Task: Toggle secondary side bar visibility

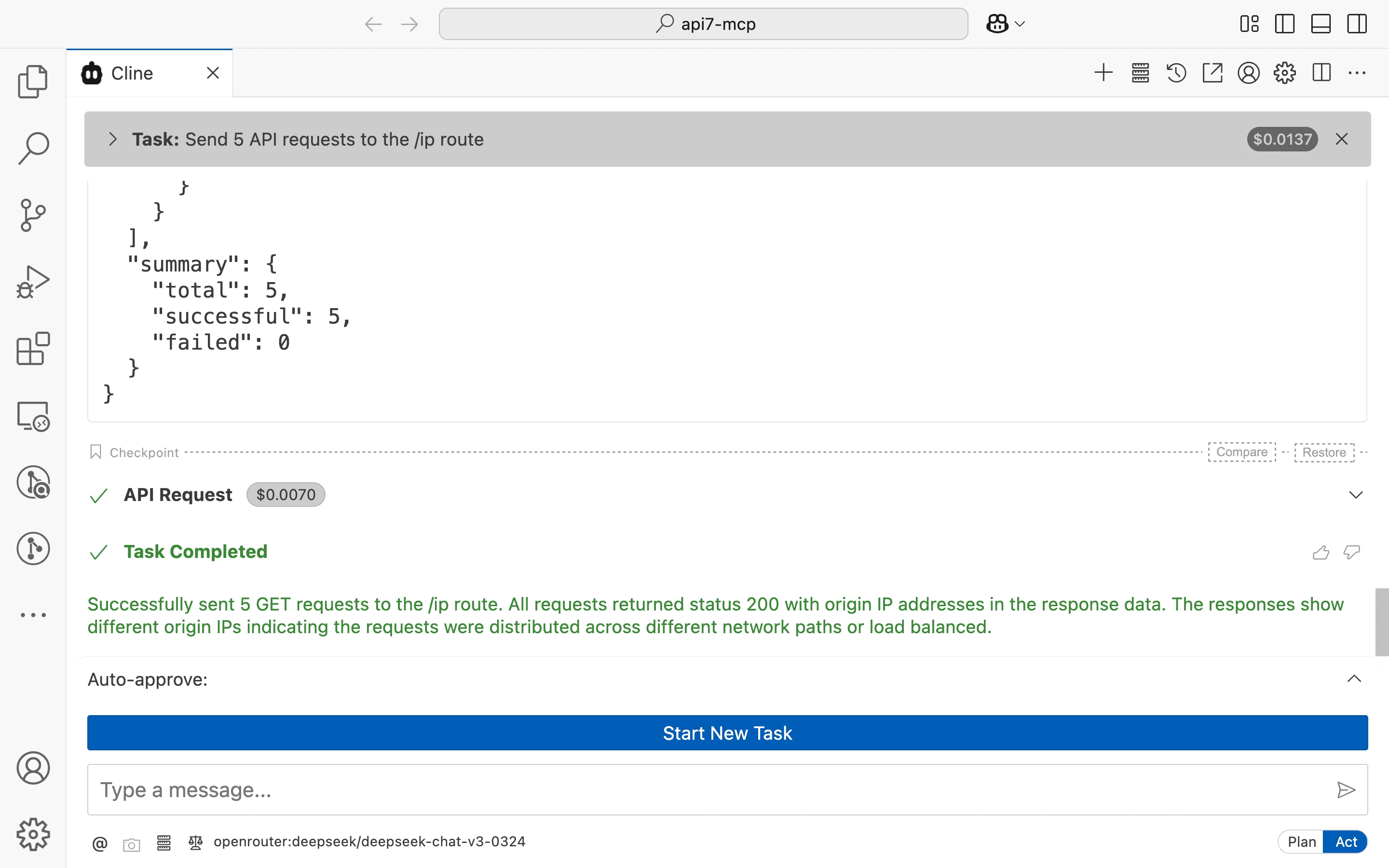Action: coord(1357,24)
